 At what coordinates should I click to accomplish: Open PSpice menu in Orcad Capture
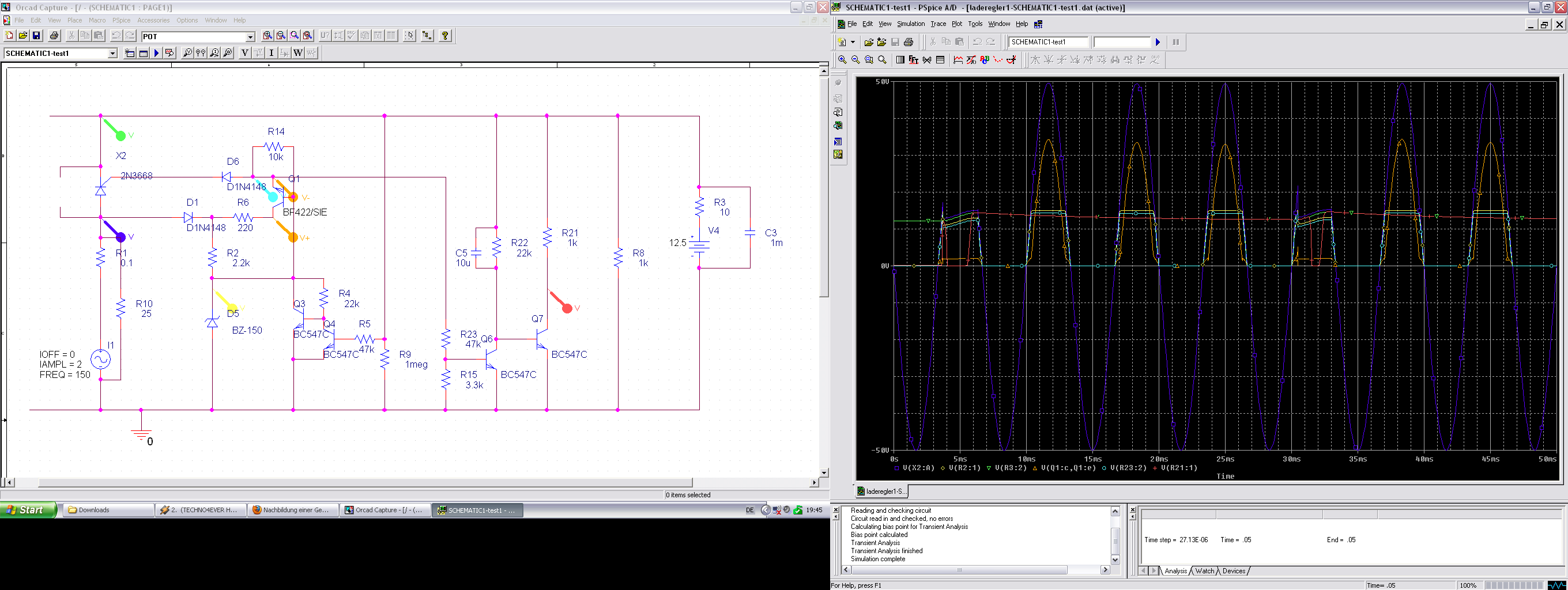[x=121, y=20]
